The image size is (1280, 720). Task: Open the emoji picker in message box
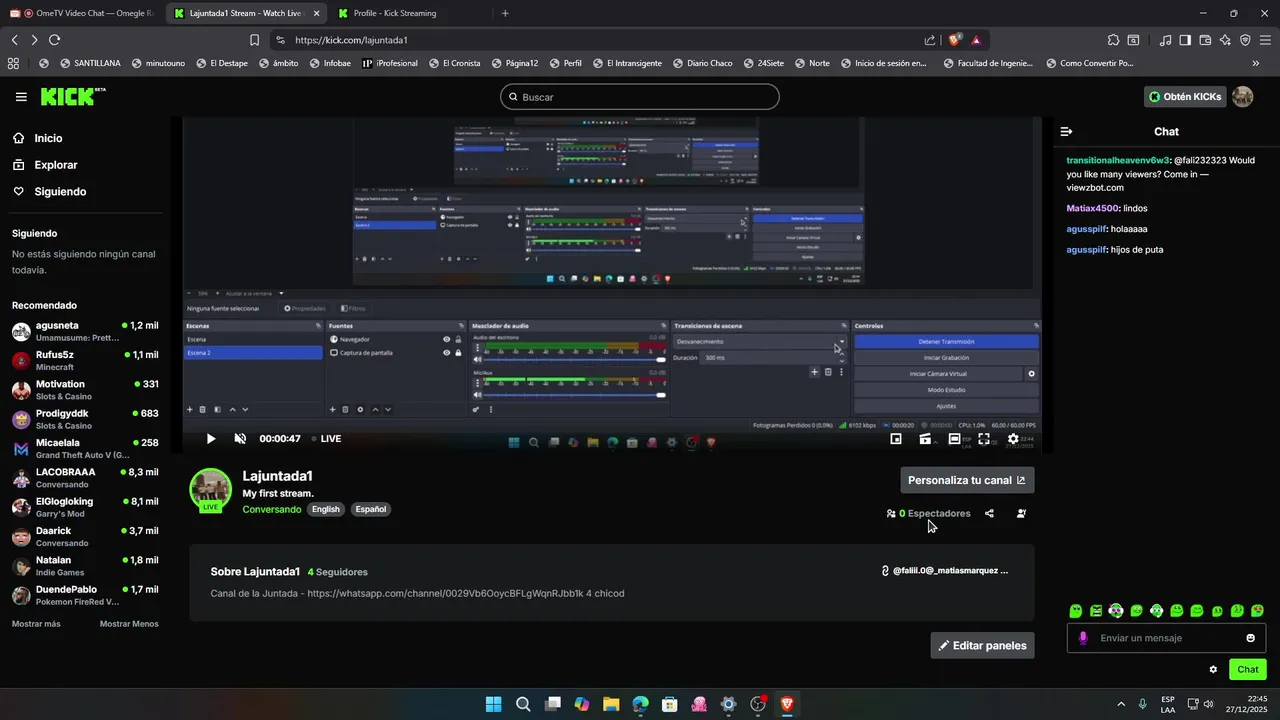click(1251, 638)
